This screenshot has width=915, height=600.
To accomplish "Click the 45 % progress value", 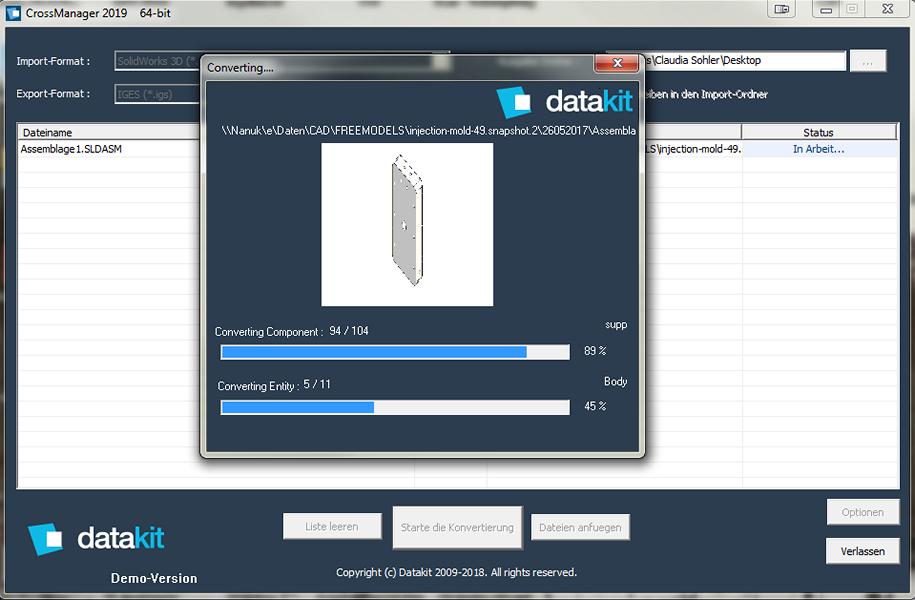I will click(595, 406).
